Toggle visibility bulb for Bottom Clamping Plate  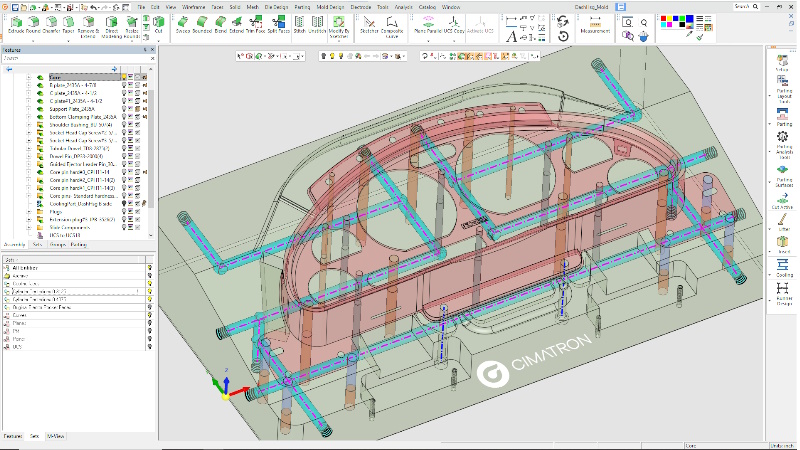124,117
